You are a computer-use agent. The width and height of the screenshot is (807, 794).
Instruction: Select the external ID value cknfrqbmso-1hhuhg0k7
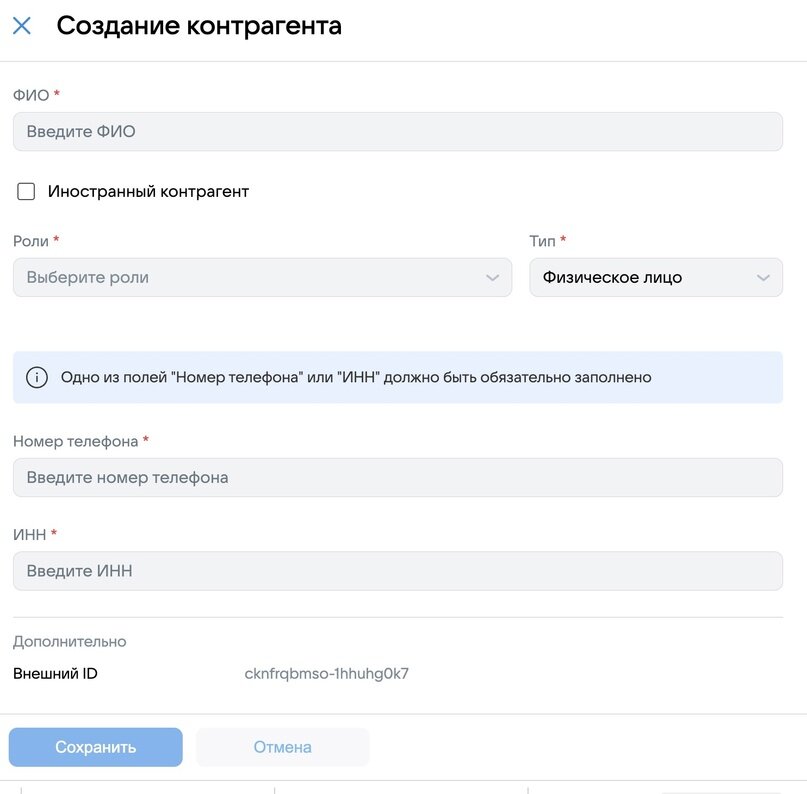pos(327,674)
